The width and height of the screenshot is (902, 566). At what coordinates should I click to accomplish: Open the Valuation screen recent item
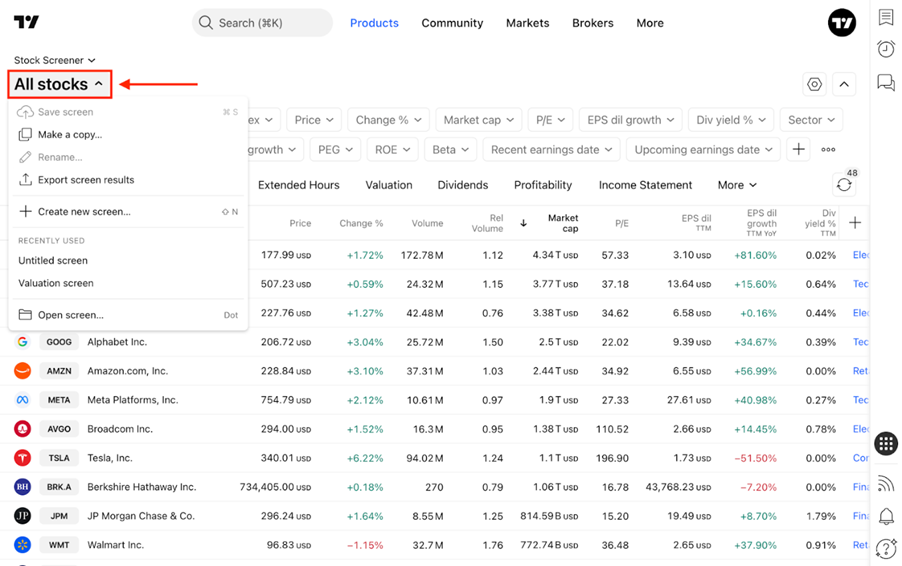[127, 283]
